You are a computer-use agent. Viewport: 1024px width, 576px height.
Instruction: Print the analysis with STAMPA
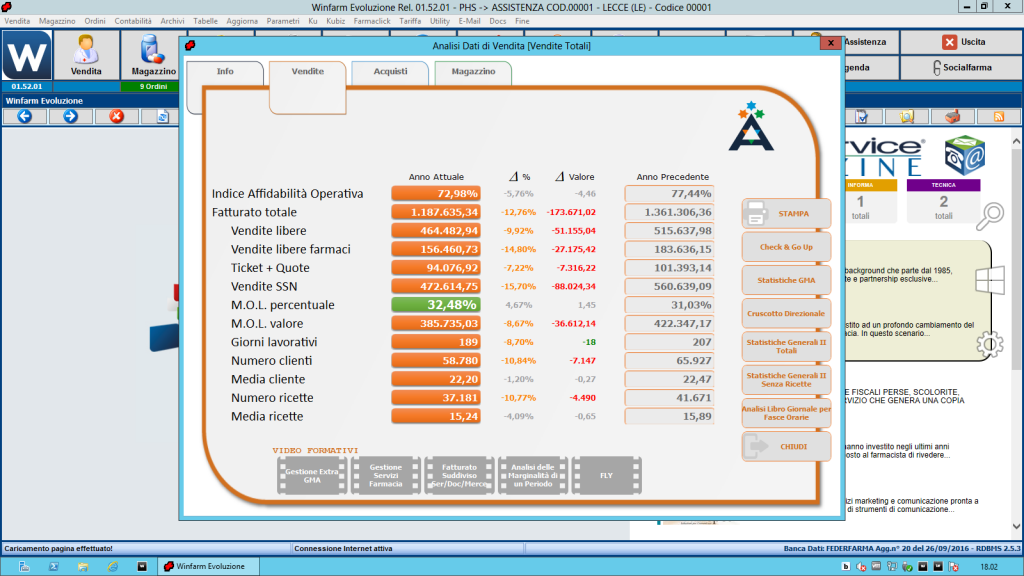pyautogui.click(x=786, y=214)
